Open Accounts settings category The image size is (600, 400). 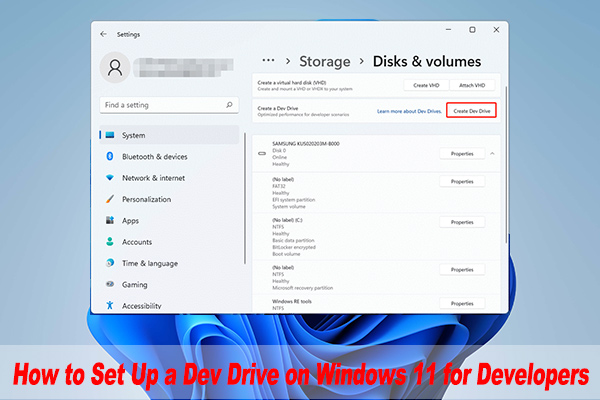tap(169, 242)
